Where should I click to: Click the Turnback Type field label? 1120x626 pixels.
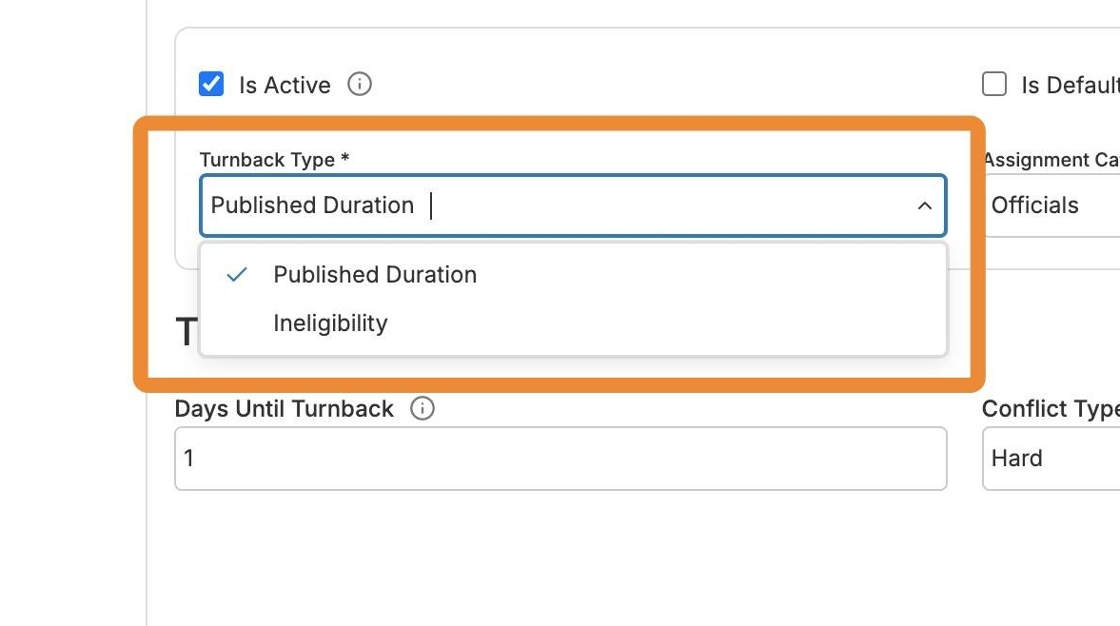pyautogui.click(x=274, y=160)
